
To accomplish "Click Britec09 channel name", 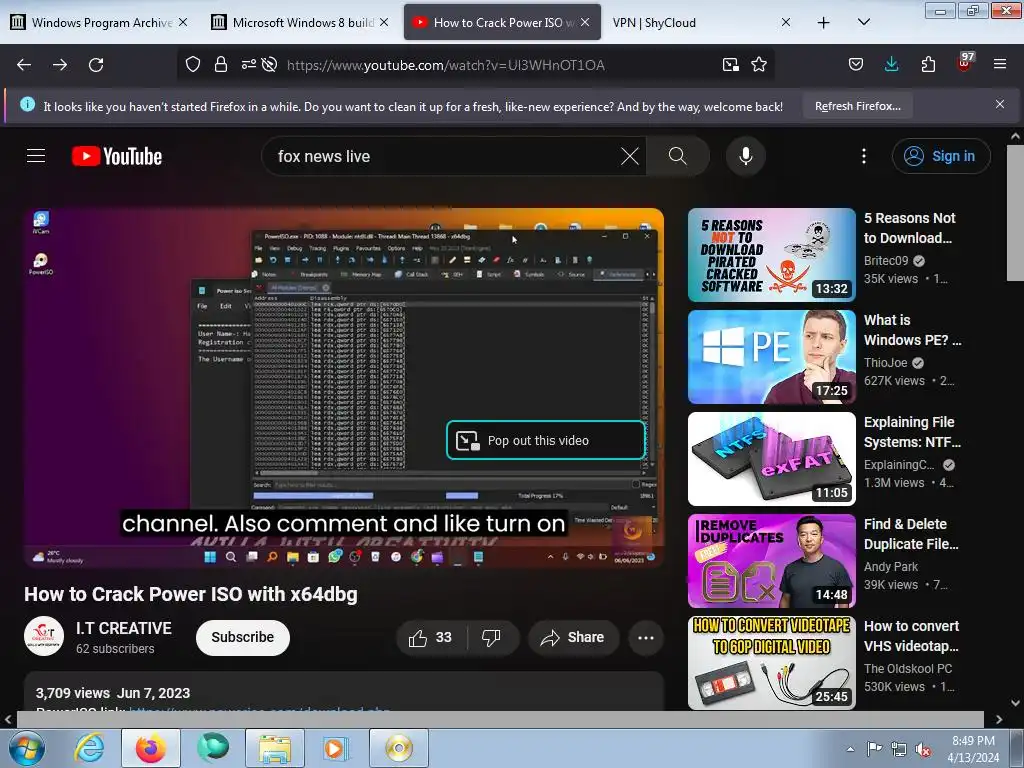I will click(886, 261).
